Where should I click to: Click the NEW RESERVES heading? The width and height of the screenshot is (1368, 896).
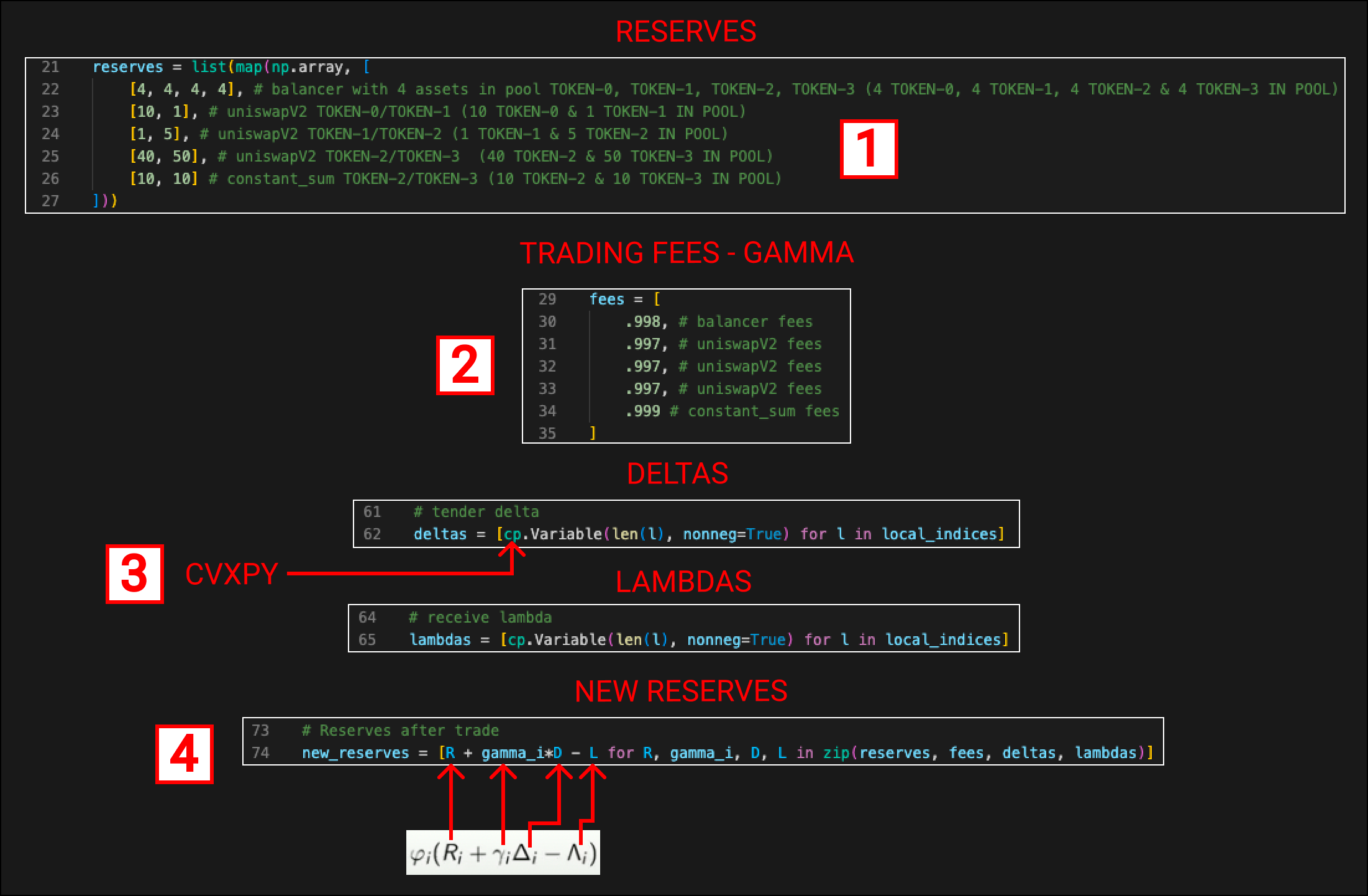point(681,690)
